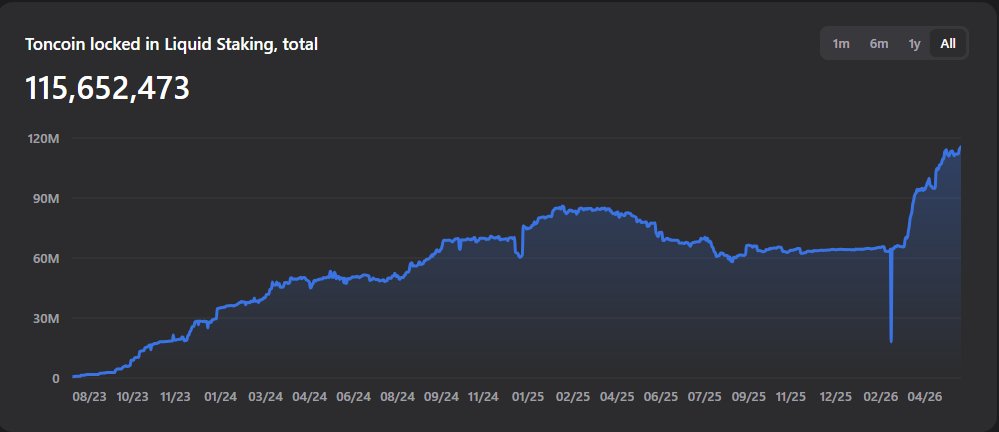The image size is (999, 432).
Task: Click the 07/25 x-axis label
Action: pyautogui.click(x=705, y=396)
